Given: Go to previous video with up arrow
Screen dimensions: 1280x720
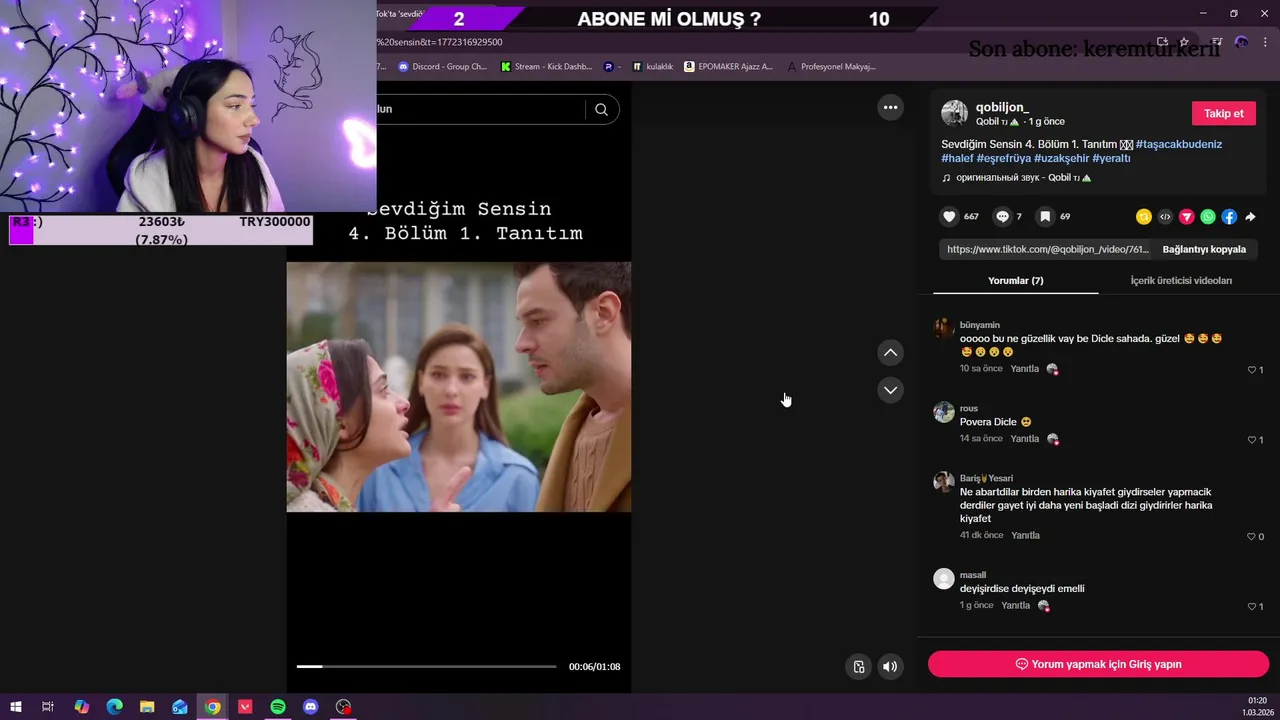Looking at the screenshot, I should tap(890, 352).
